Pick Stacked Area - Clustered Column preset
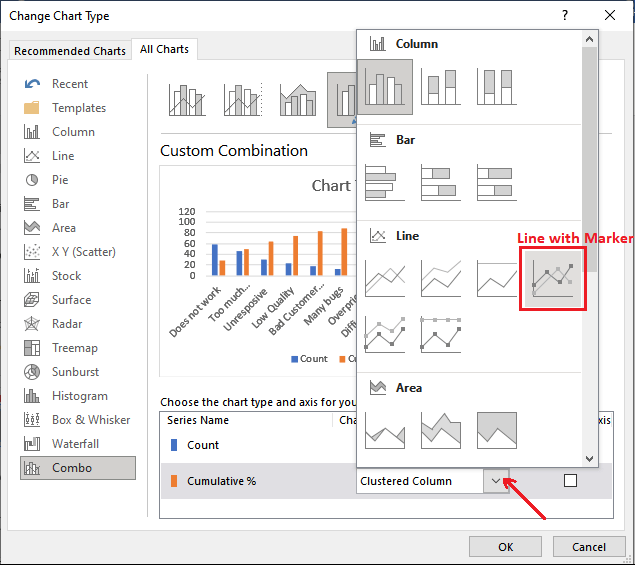This screenshot has height=565, width=635. 298,100
